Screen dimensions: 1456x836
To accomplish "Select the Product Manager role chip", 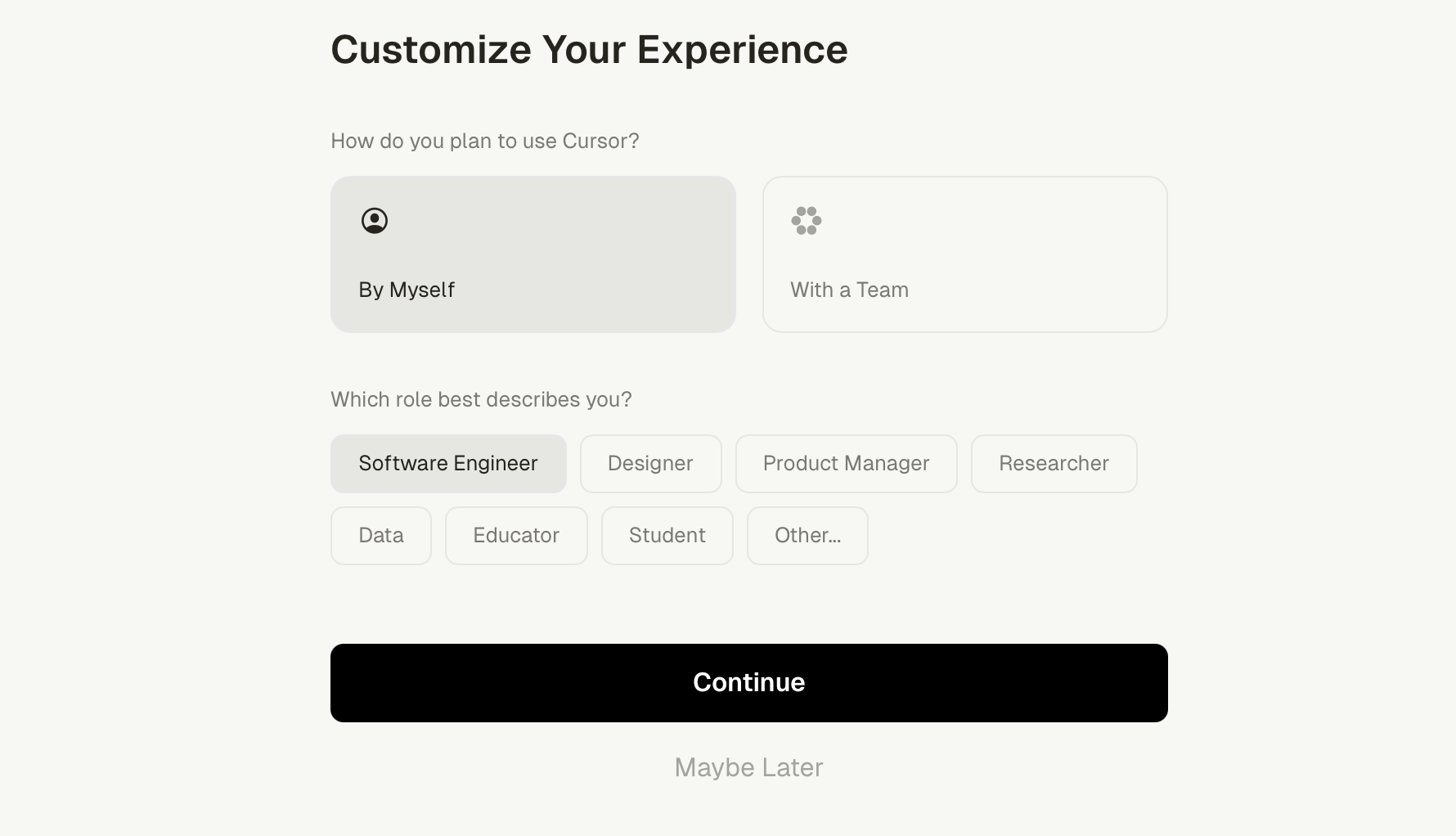I will (846, 464).
